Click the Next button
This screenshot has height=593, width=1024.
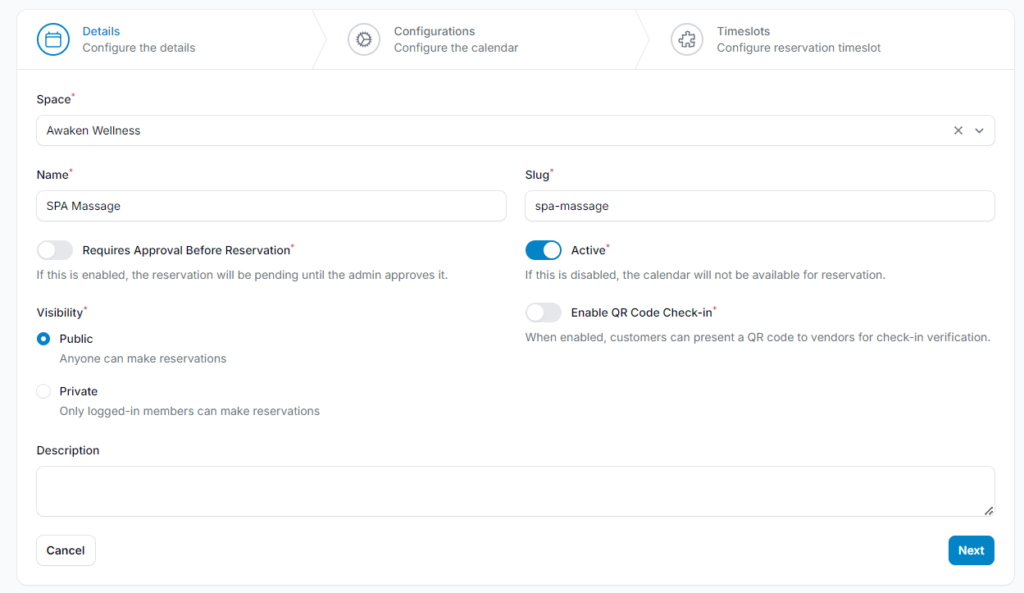(x=971, y=550)
